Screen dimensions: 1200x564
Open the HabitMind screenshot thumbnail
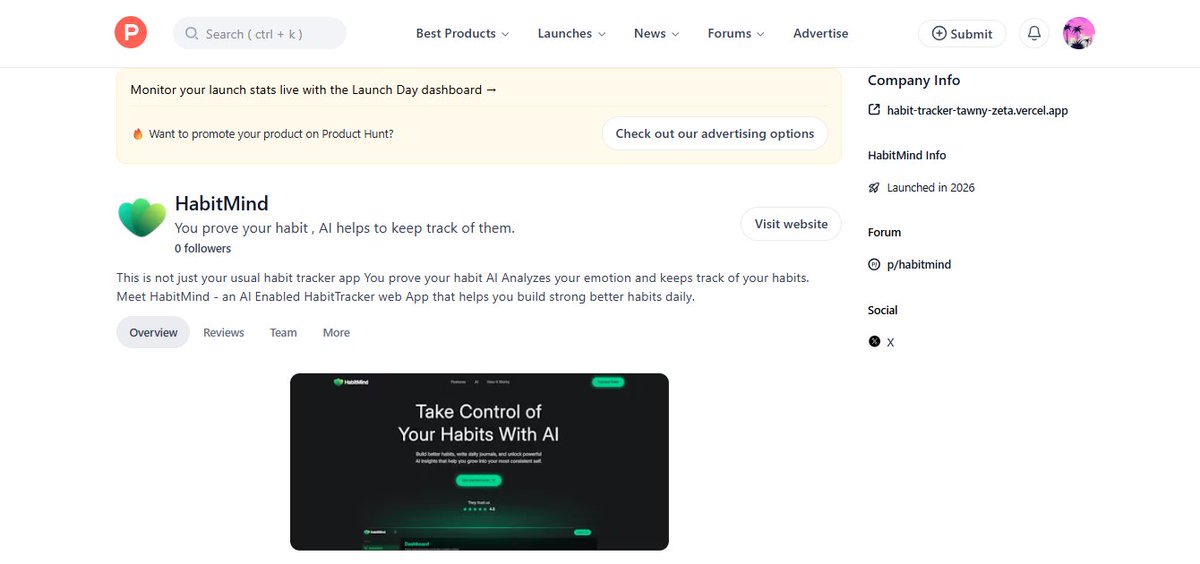coord(479,462)
